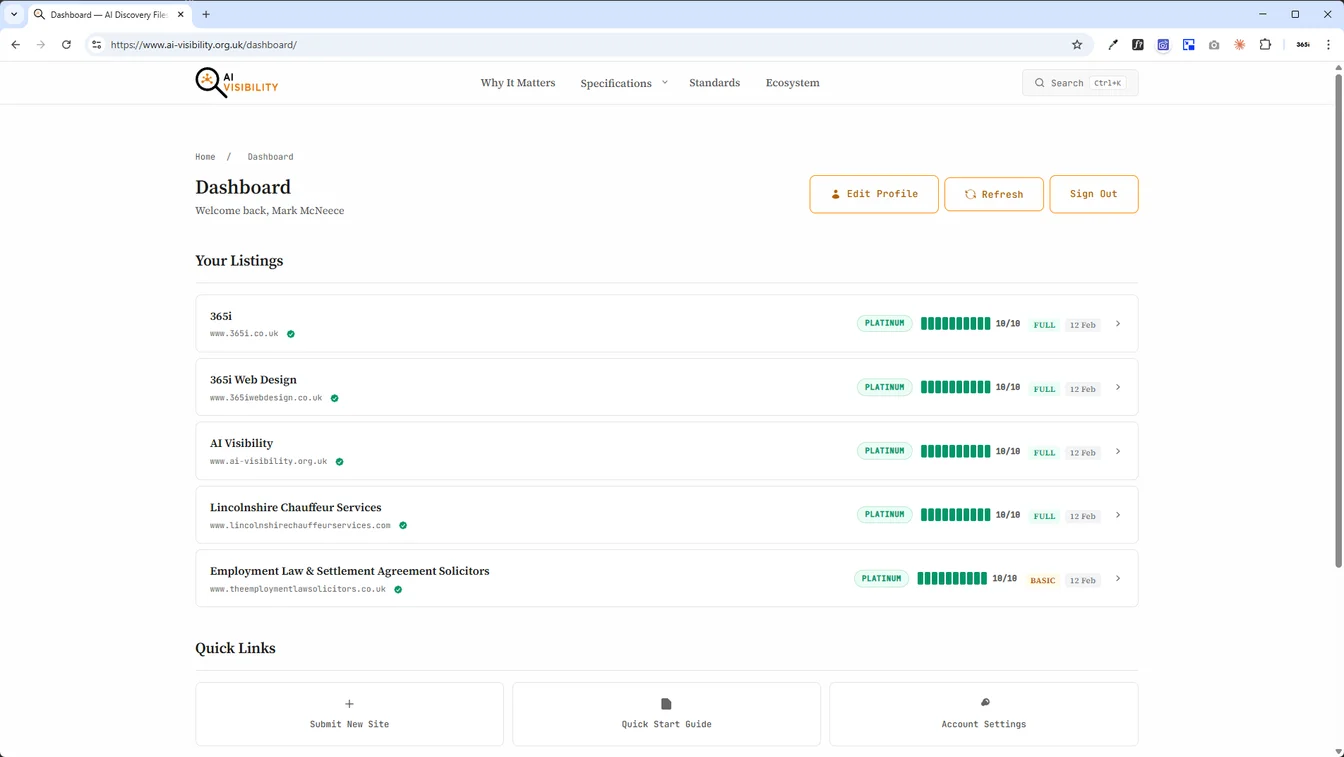Viewport: 1344px width, 757px height.
Task: Expand Lincolnshire Chauffeur Services chevron
Action: tap(1118, 515)
